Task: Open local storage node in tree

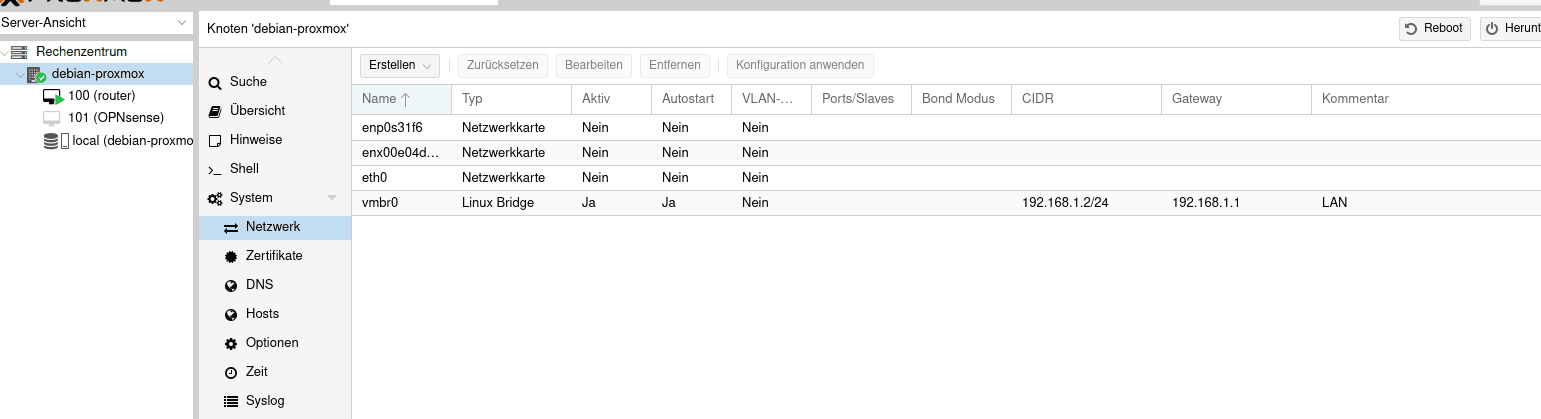Action: [118, 140]
